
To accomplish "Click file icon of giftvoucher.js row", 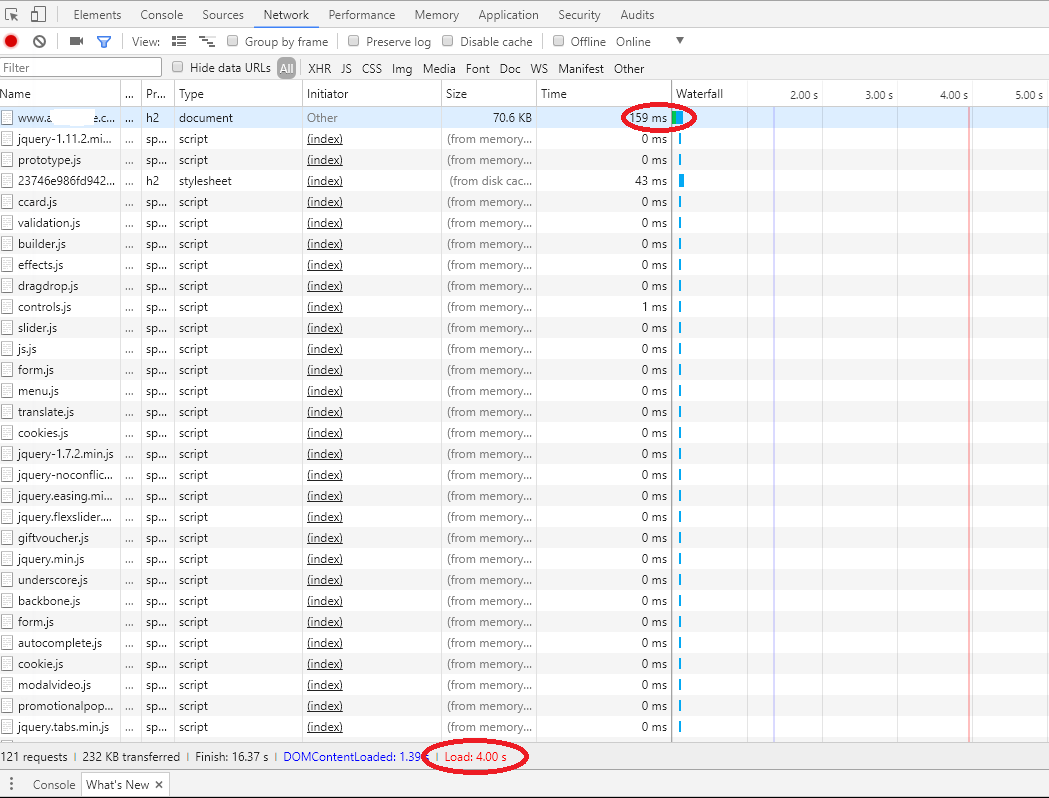I will [x=7, y=538].
